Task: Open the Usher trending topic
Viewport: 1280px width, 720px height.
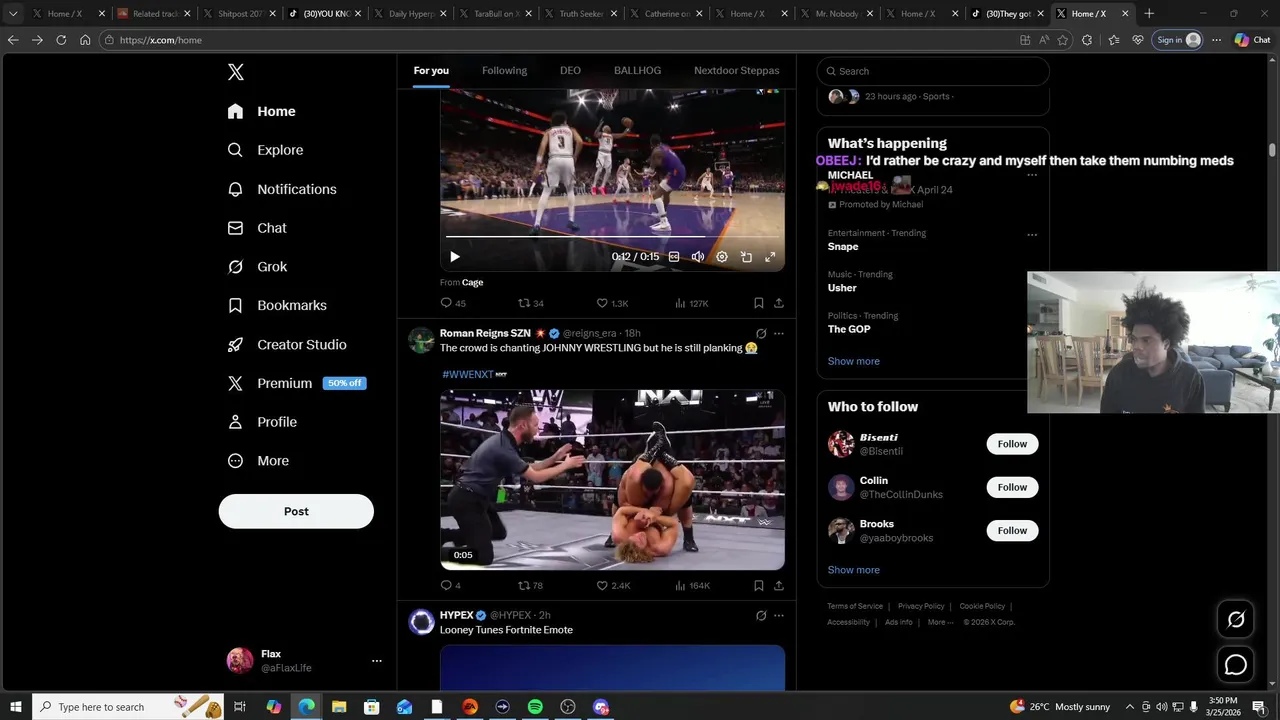Action: [x=842, y=288]
